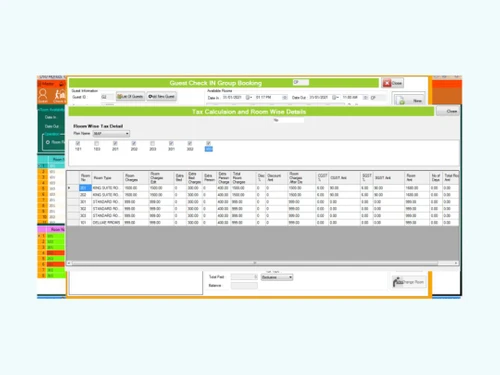Toggle the checkbox for room 302
Viewport: 500px width, 375px height.
(x=190, y=143)
